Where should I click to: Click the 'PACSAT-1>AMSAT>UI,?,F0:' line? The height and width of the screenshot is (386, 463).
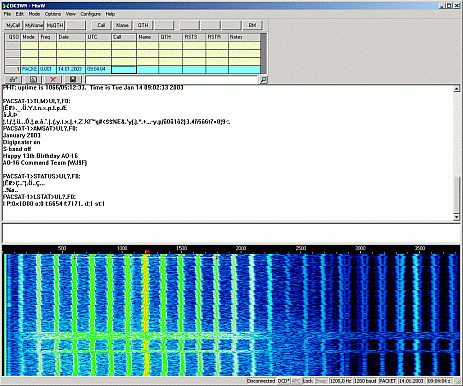click(40, 128)
